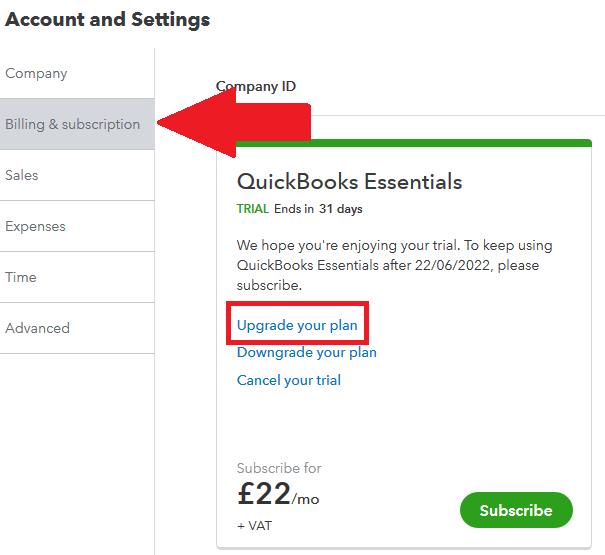Click the QuickBooks Essentials plan heading

(349, 181)
